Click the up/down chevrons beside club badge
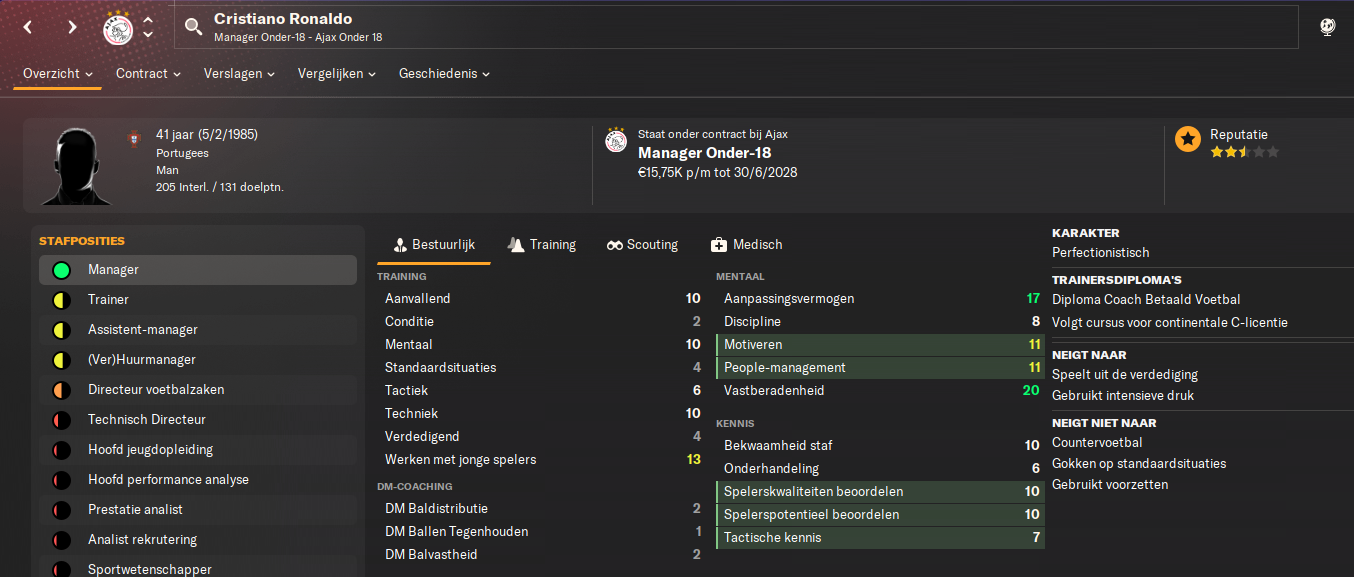Image resolution: width=1354 pixels, height=577 pixels. pos(148,27)
